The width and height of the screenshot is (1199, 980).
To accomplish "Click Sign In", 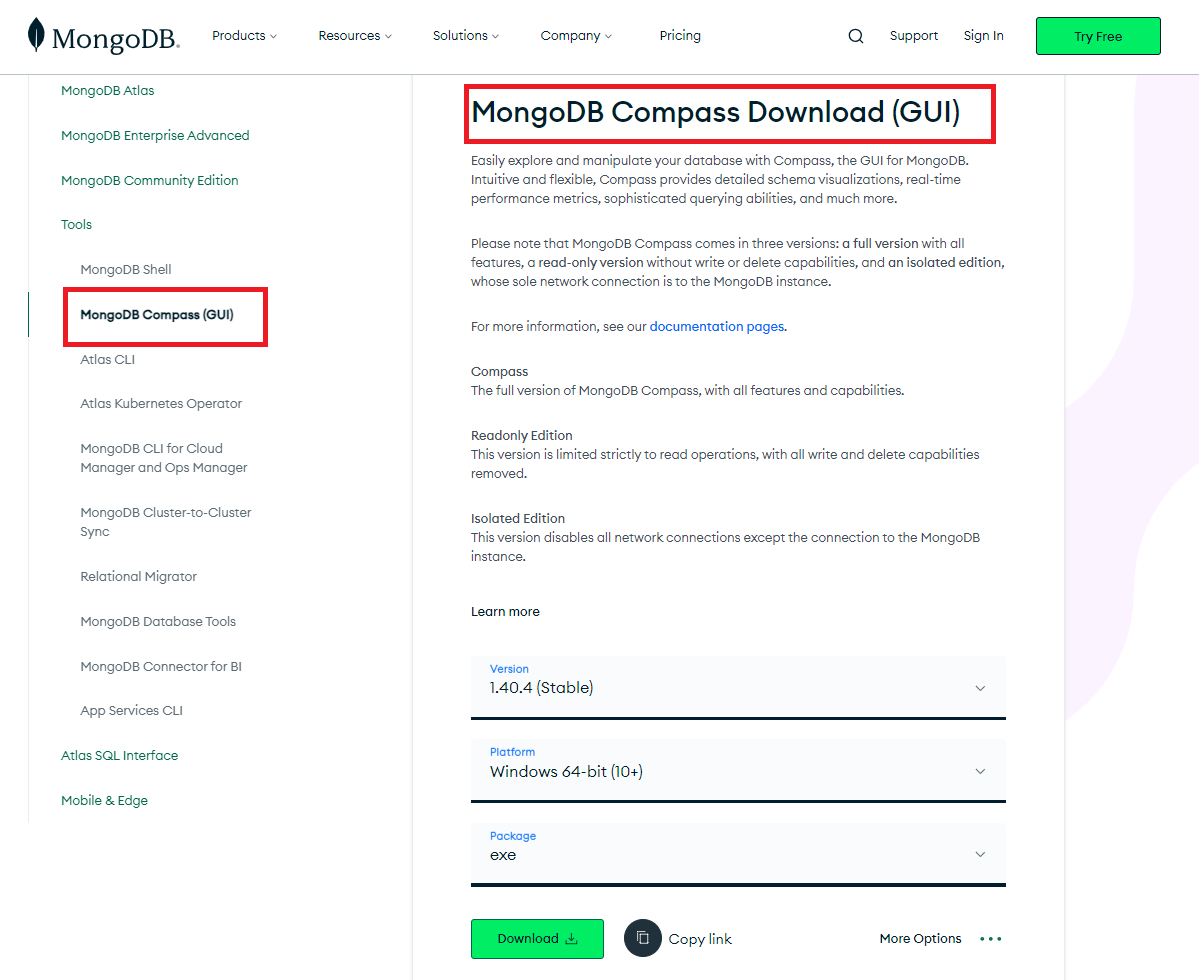I will 983,36.
